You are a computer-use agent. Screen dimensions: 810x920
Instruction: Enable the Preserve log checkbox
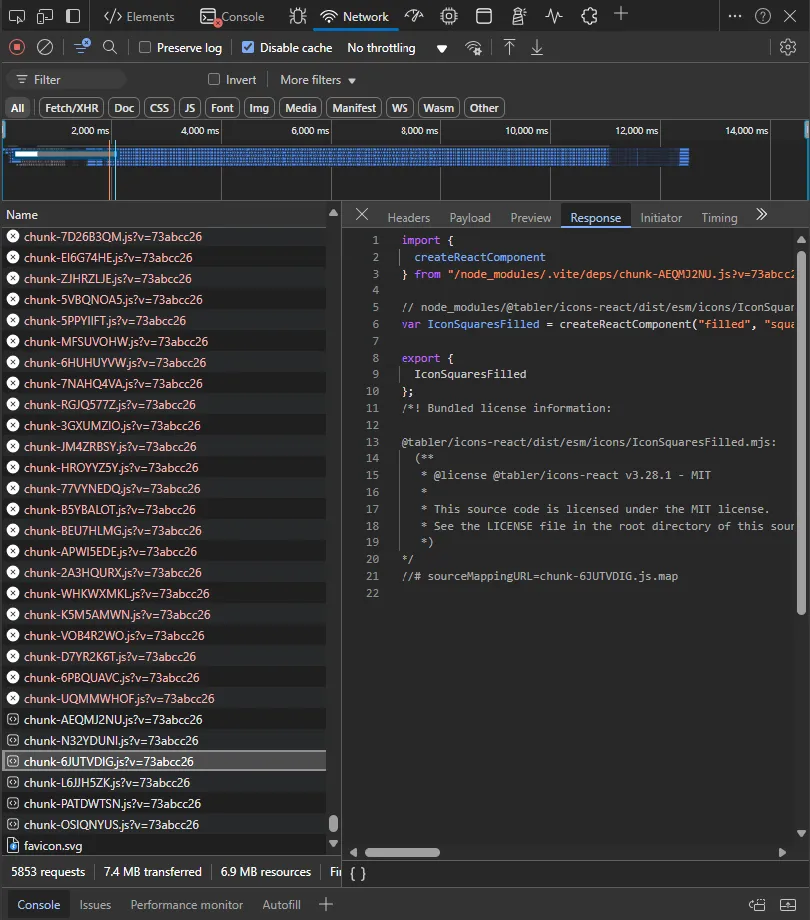[145, 47]
